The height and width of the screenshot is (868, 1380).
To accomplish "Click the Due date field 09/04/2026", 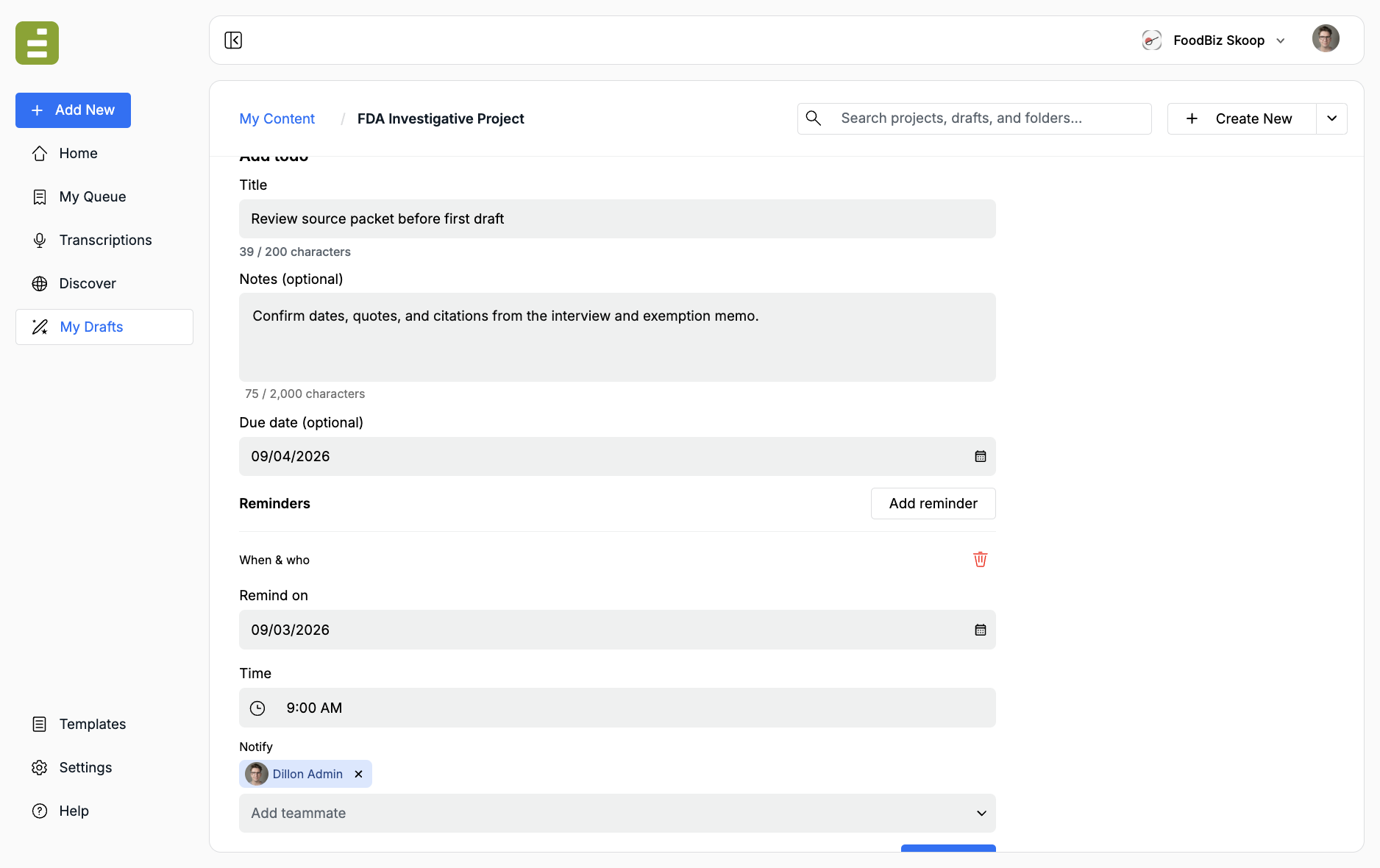I will 617,457.
